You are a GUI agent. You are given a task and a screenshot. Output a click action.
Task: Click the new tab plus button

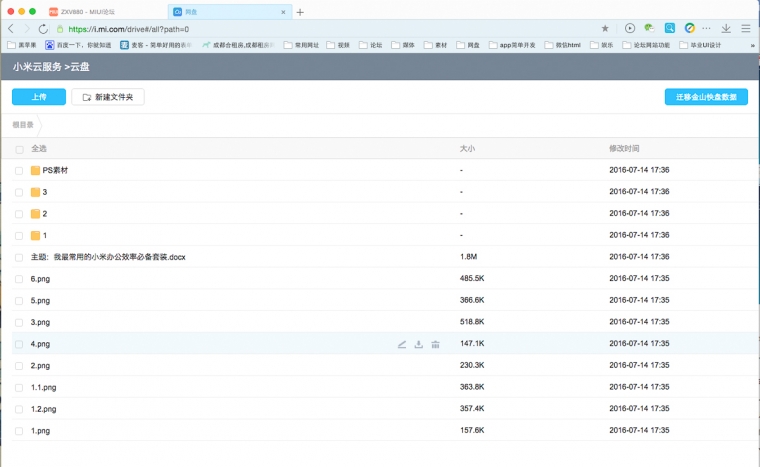(x=300, y=12)
